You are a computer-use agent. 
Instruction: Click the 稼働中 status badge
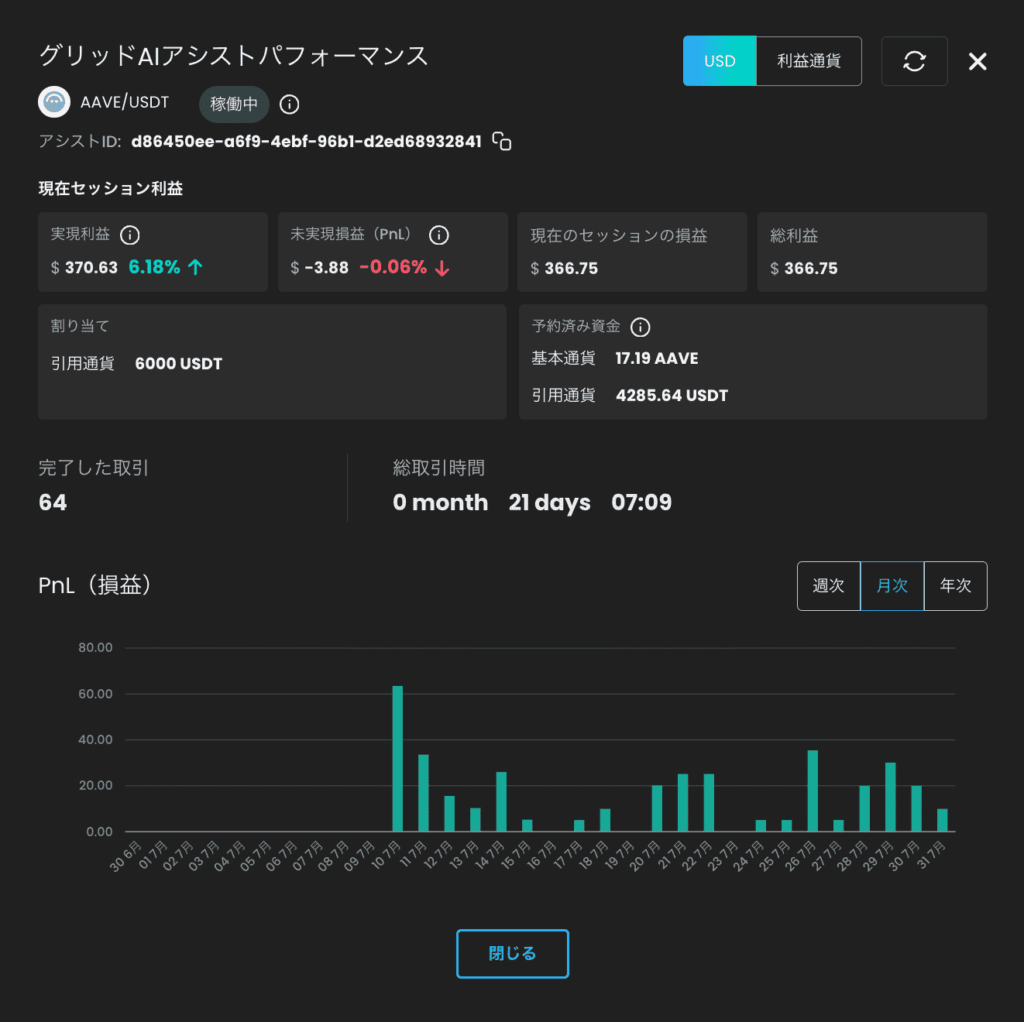(234, 104)
